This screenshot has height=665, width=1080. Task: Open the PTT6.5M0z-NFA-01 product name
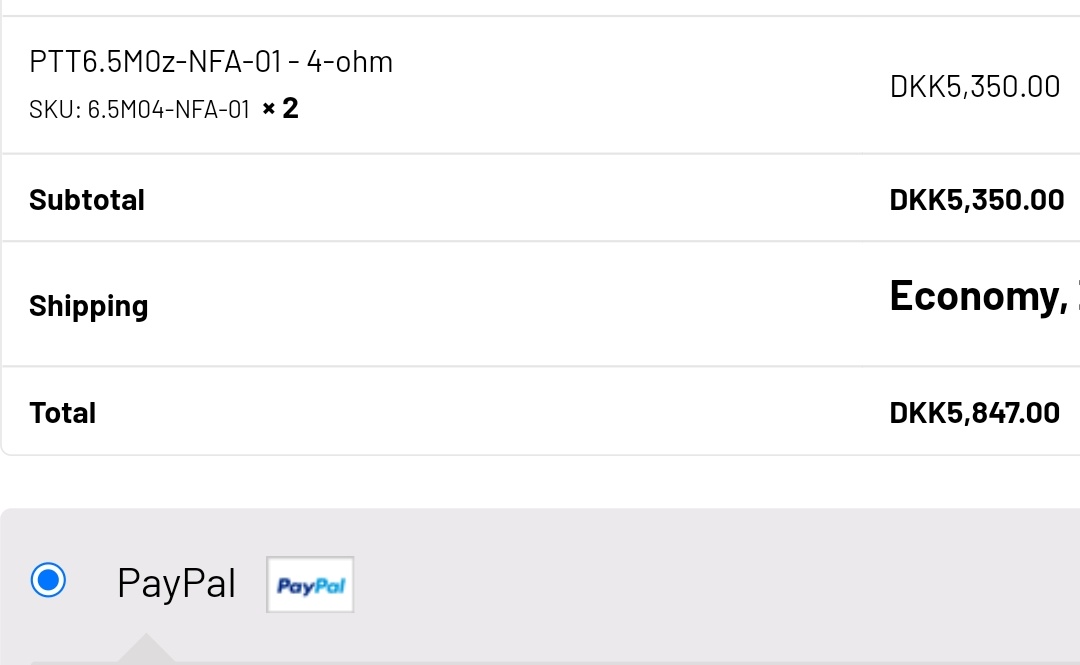tap(156, 62)
